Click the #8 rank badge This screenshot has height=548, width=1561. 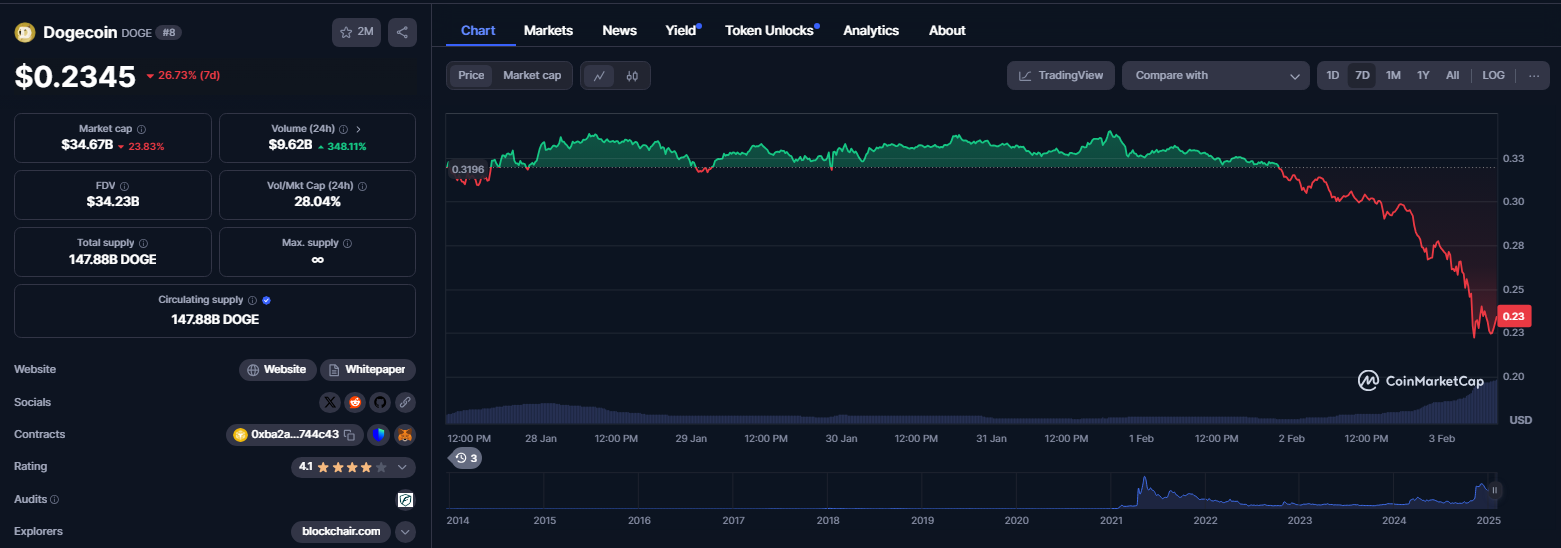tap(168, 32)
